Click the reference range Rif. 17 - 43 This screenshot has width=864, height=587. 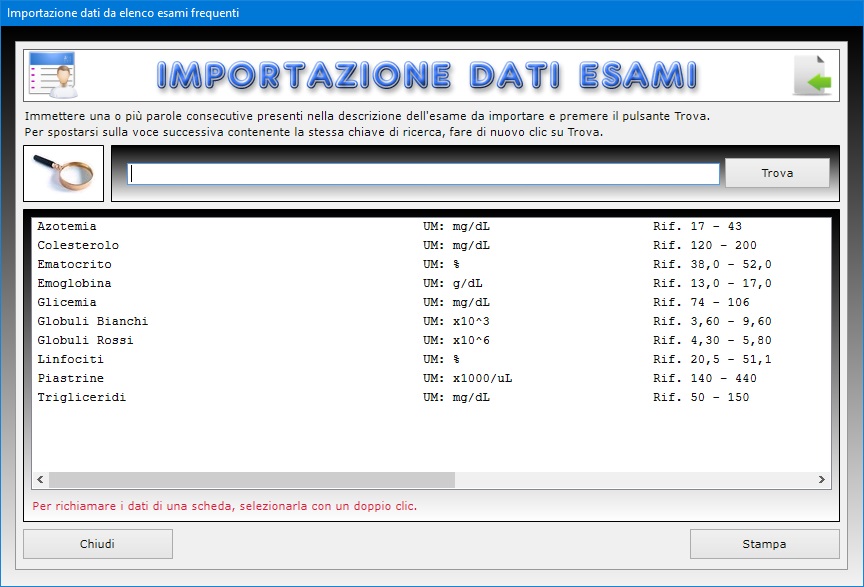click(697, 226)
